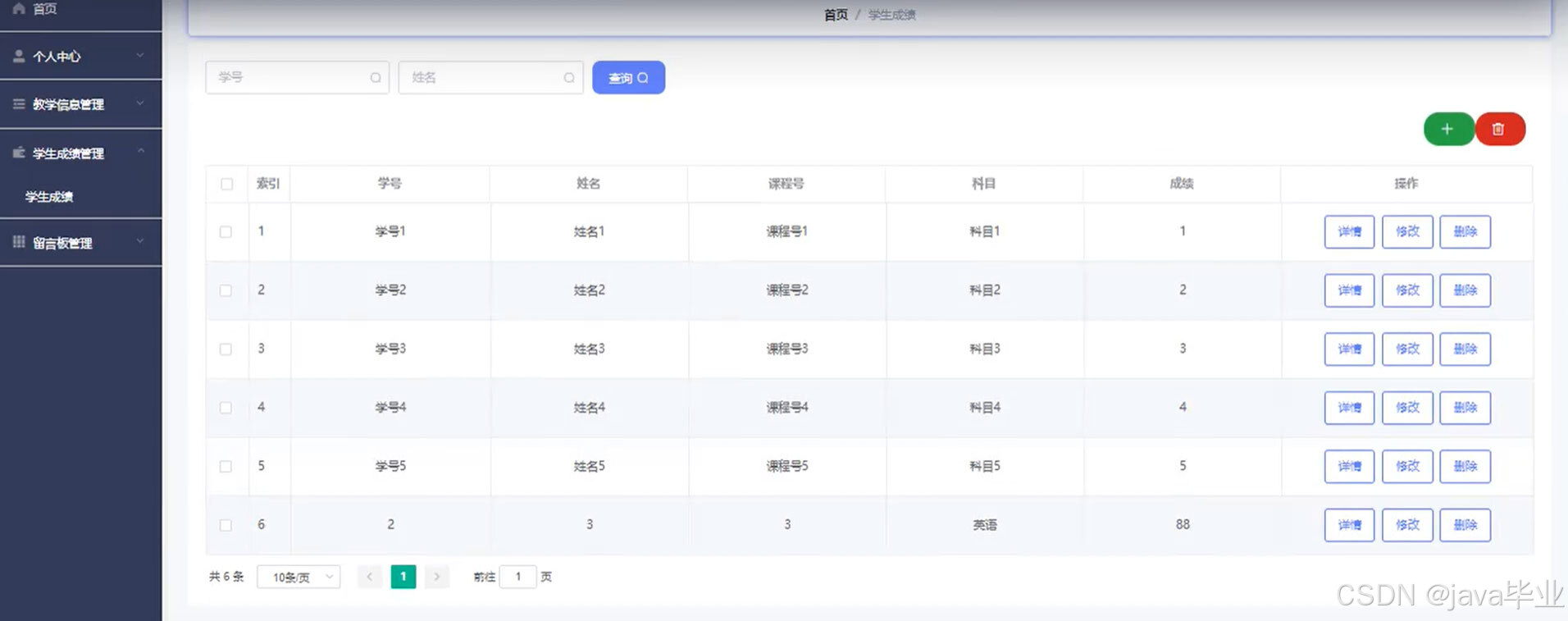Screen dimensions: 1568x621
Task: Click the cell 姓名3
Action: (589, 349)
